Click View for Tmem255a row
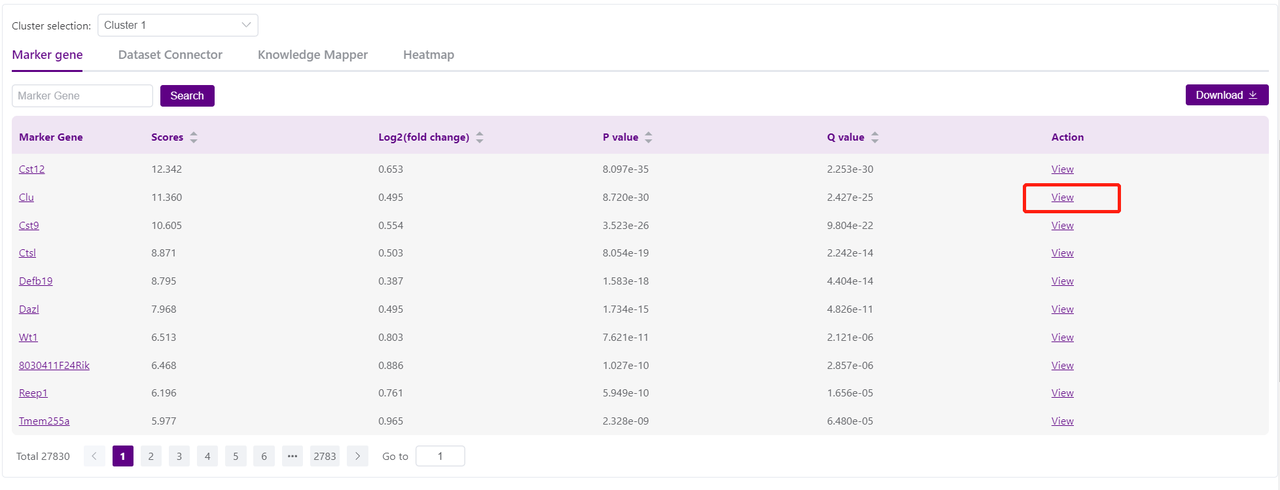This screenshot has width=1280, height=490. [x=1062, y=421]
